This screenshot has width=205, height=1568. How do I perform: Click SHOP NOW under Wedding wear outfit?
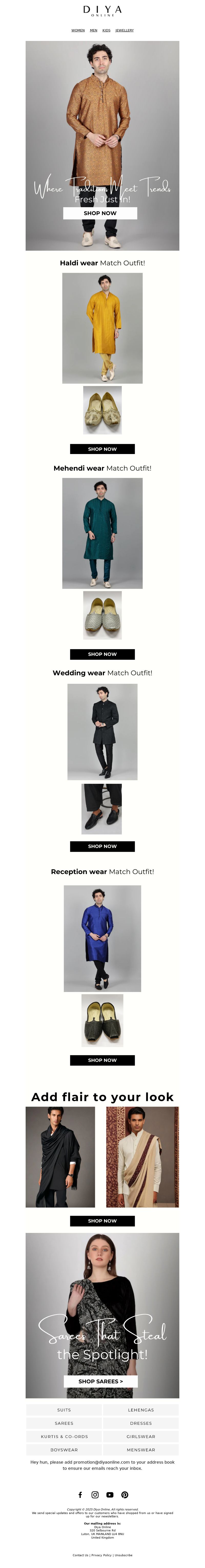coord(102,847)
